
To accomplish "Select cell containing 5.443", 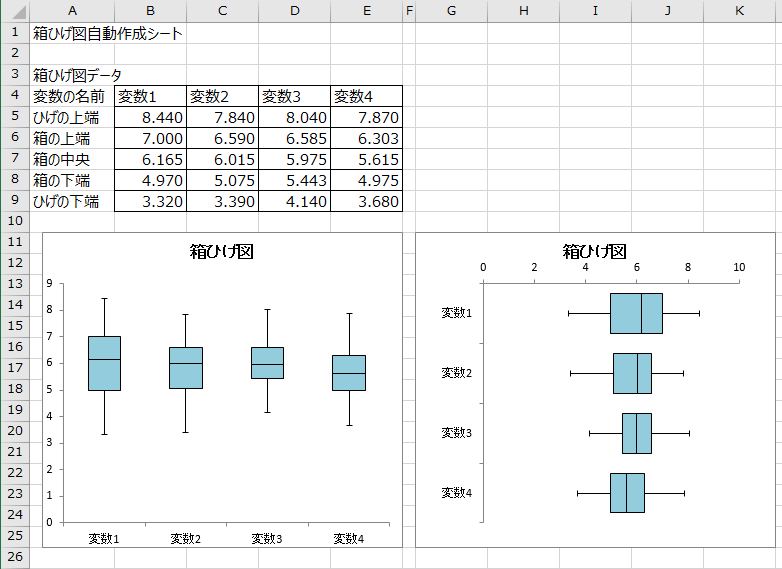I will point(294,180).
